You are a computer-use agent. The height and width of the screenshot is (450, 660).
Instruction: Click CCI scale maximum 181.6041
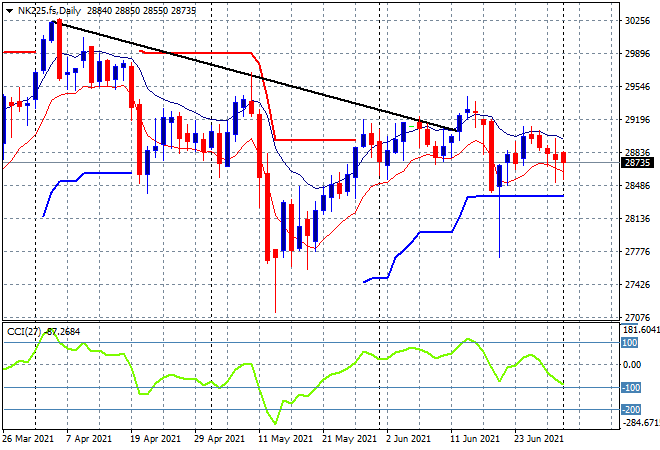tap(641, 330)
